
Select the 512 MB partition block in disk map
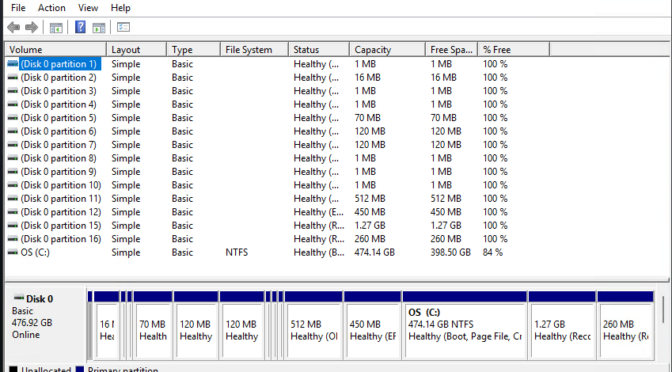[x=313, y=325]
